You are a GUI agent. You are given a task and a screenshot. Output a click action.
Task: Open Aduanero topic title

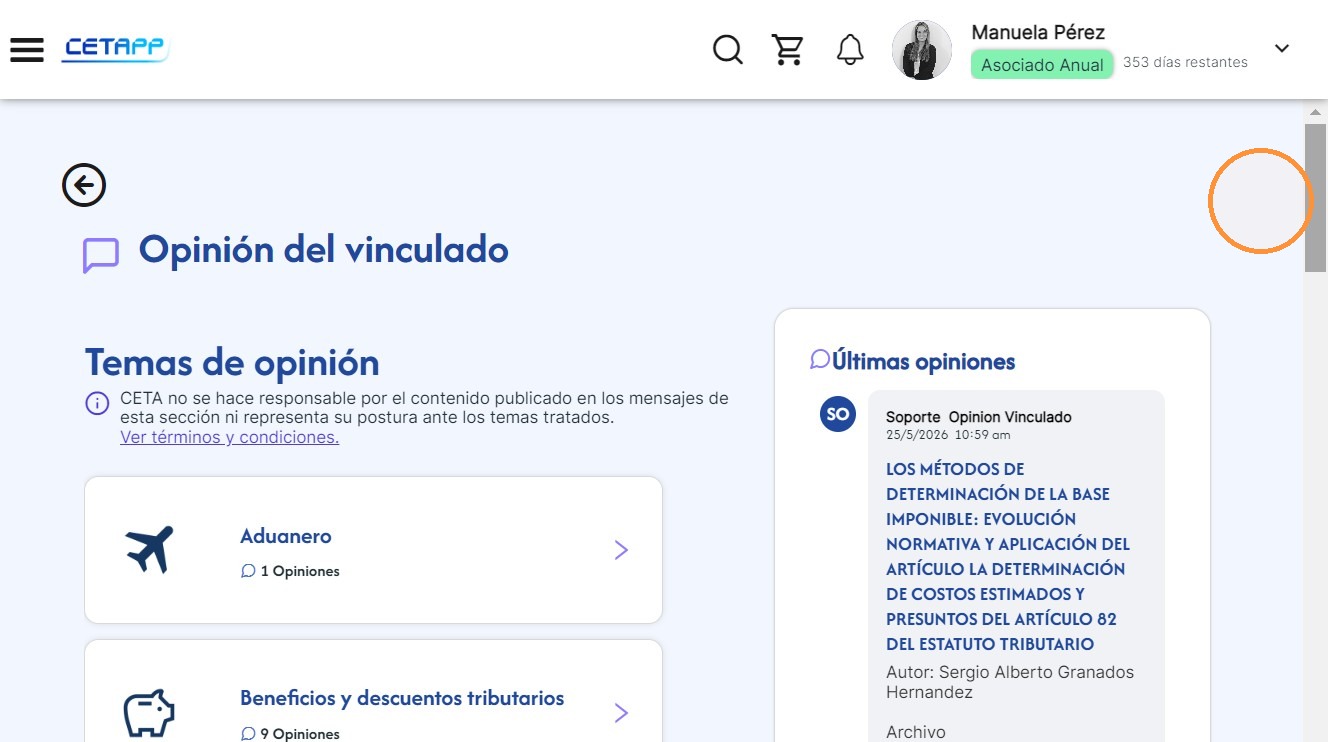point(286,536)
